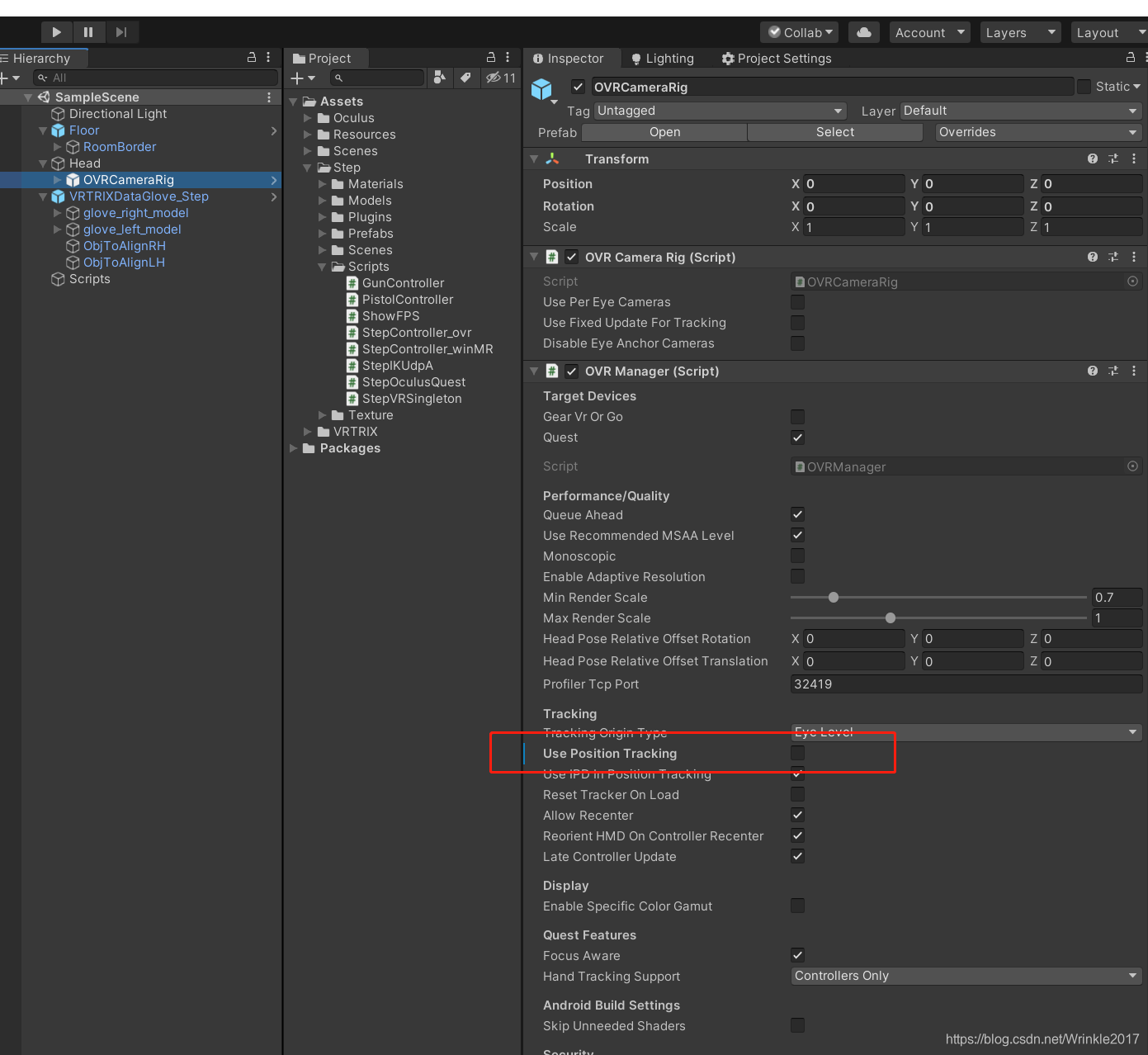The width and height of the screenshot is (1148, 1055).
Task: Open the Collab button menu
Action: [800, 32]
